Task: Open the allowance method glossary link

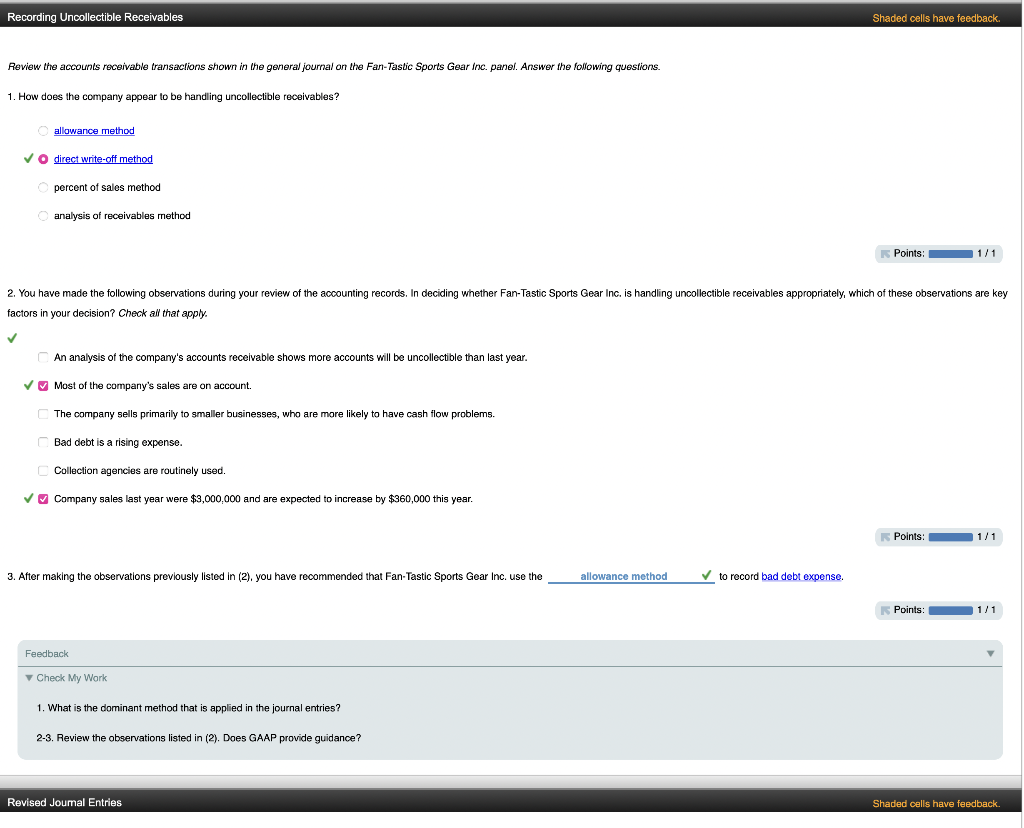Action: (94, 131)
